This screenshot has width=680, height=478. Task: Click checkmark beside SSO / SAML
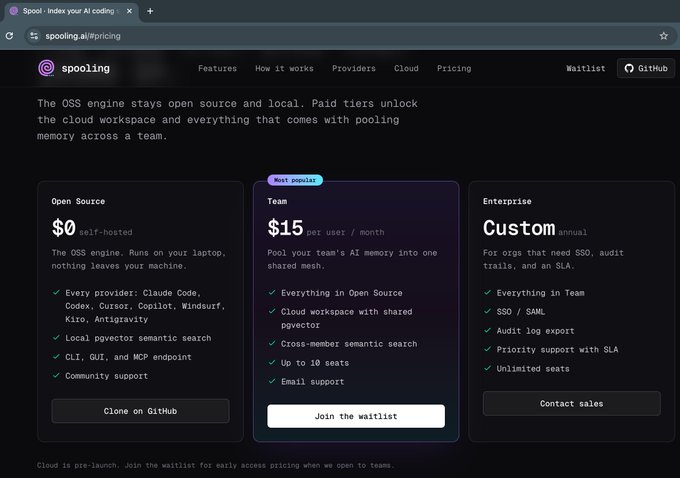pyautogui.click(x=487, y=311)
